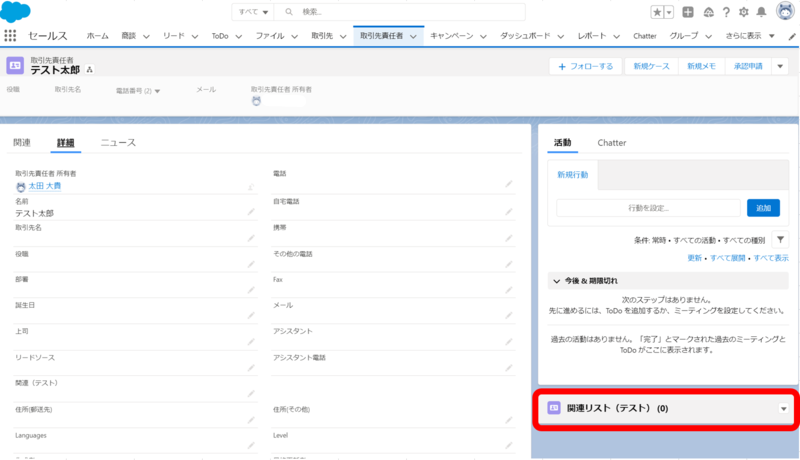Click the 行動を設定 input field
This screenshot has height=460, width=800.
click(648, 208)
